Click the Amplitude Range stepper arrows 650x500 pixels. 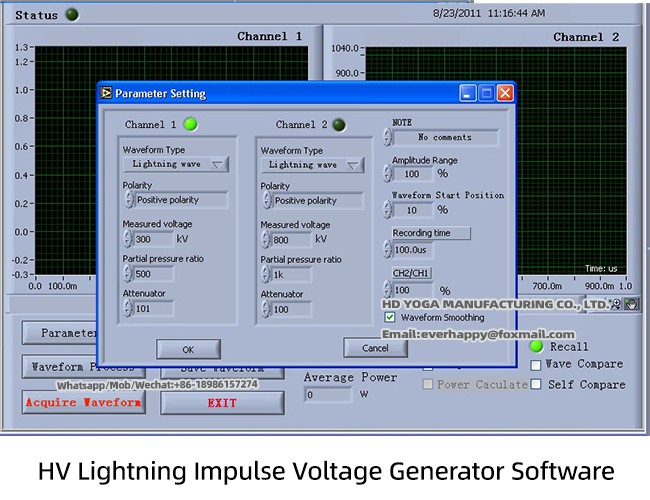pos(388,173)
